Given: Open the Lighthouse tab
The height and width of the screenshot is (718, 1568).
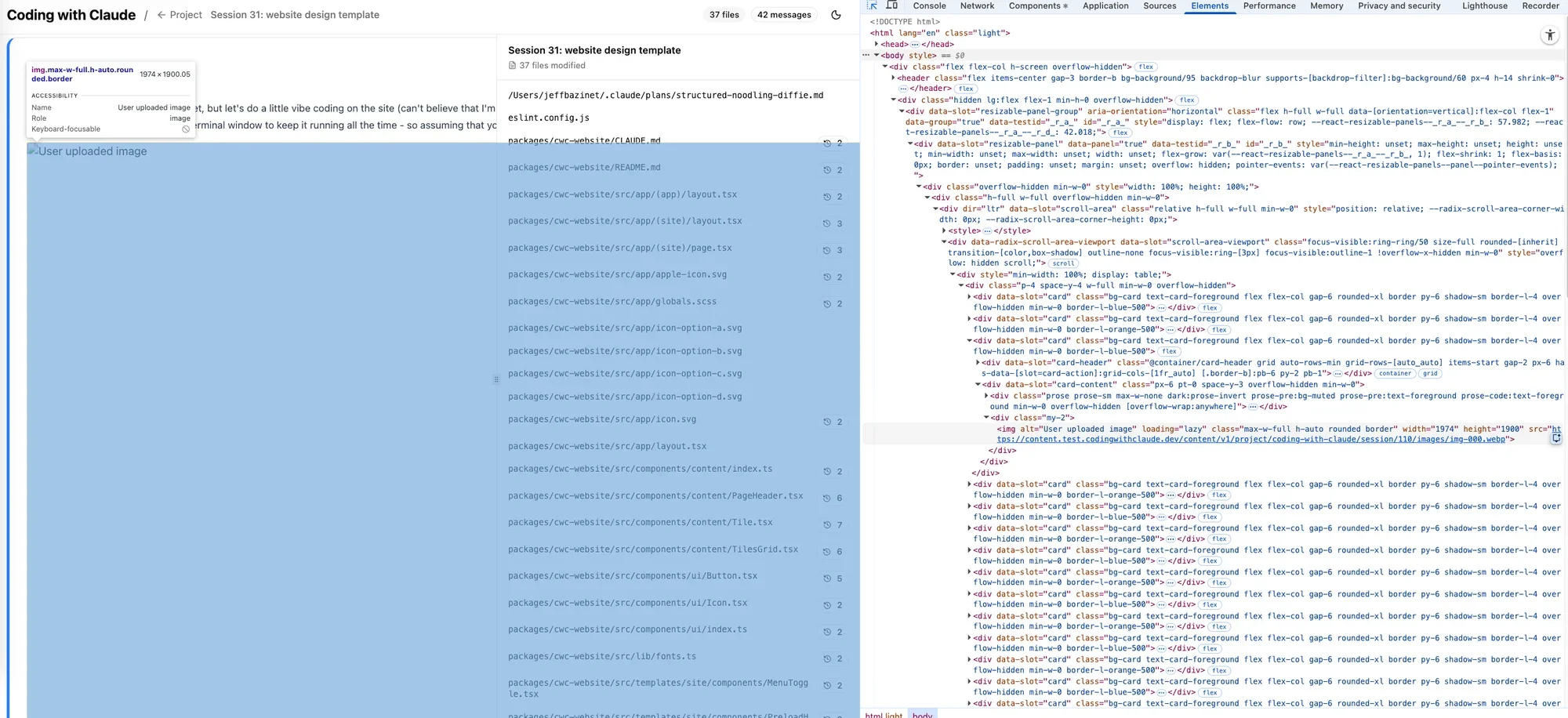Looking at the screenshot, I should [1484, 5].
